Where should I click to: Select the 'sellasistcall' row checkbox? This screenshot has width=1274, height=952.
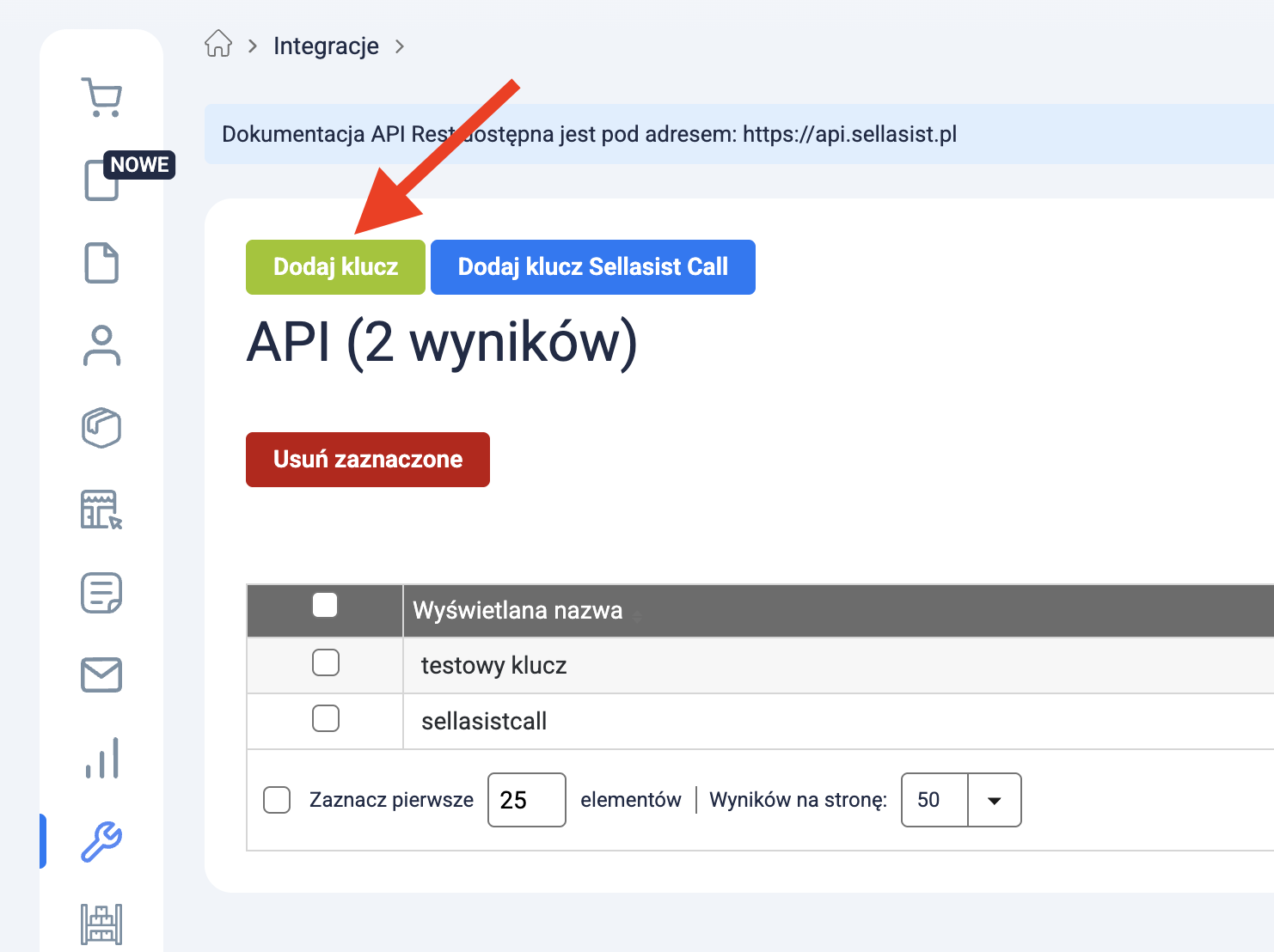coord(326,718)
